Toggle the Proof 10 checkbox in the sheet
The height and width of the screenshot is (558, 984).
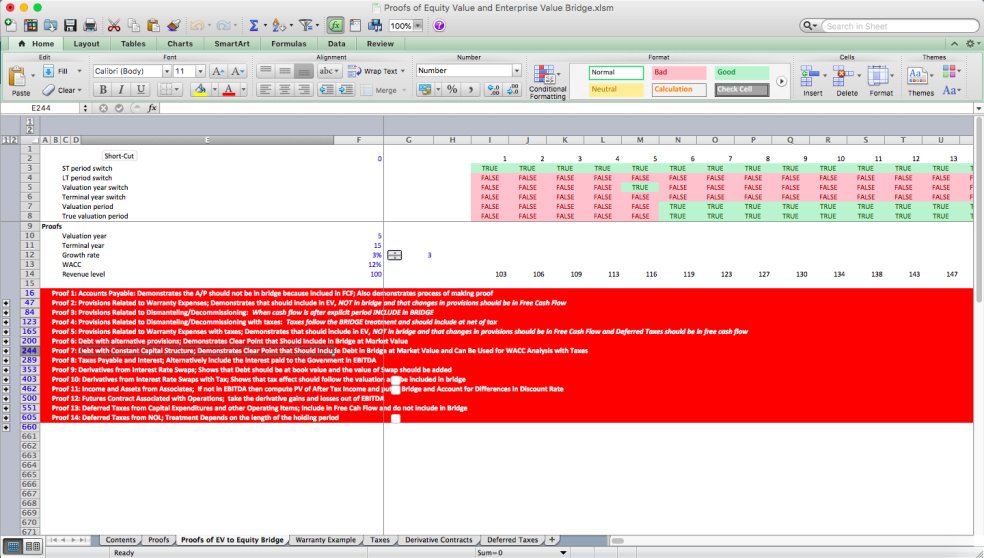coord(396,380)
